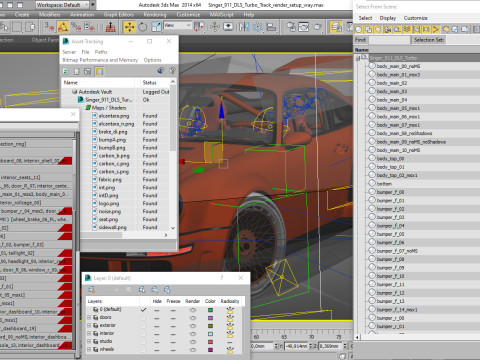The height and width of the screenshot is (360, 480).
Task: Toggle Freeze dash for interior layer
Action: pos(173,334)
